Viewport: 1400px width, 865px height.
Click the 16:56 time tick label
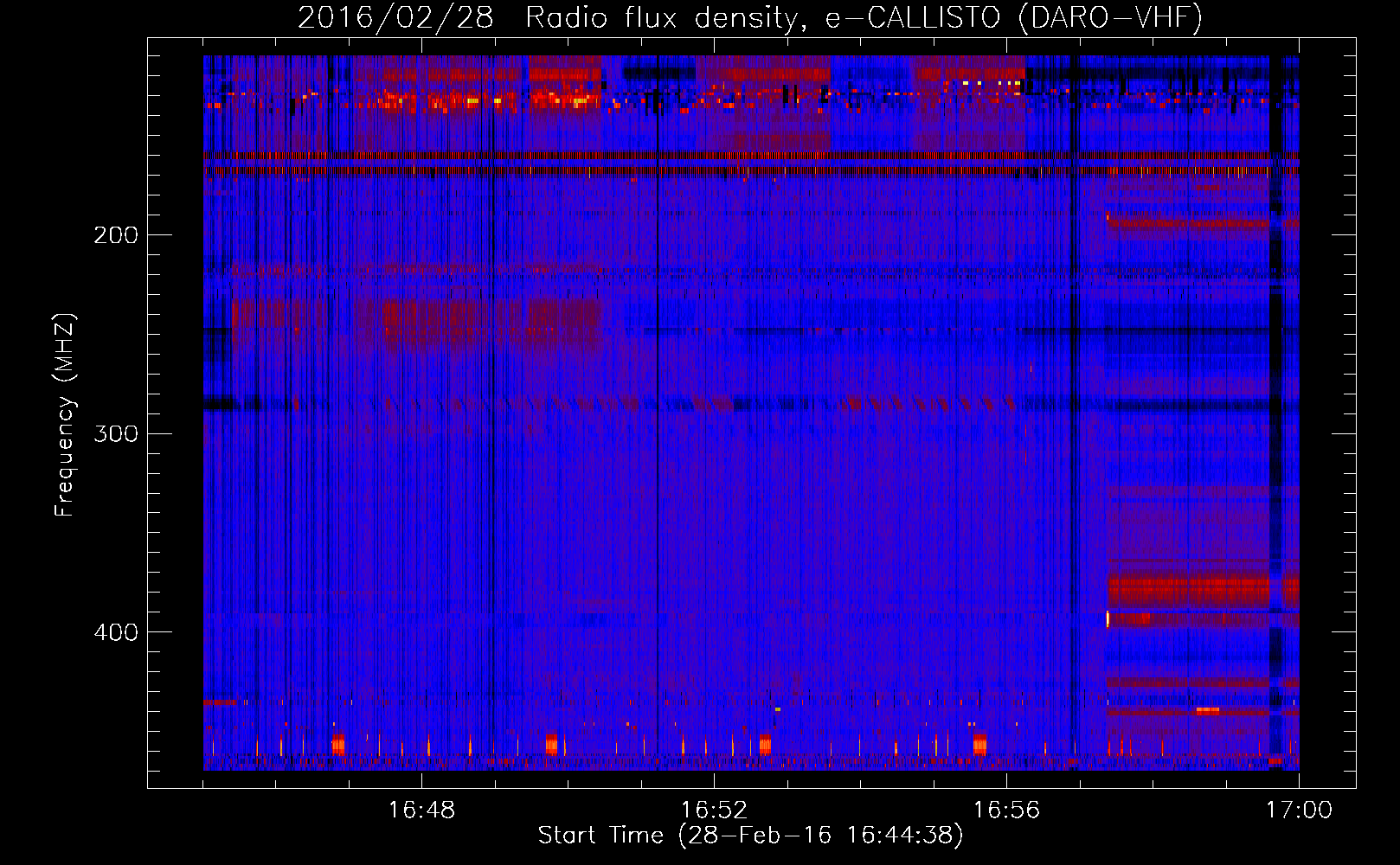pos(1006,811)
